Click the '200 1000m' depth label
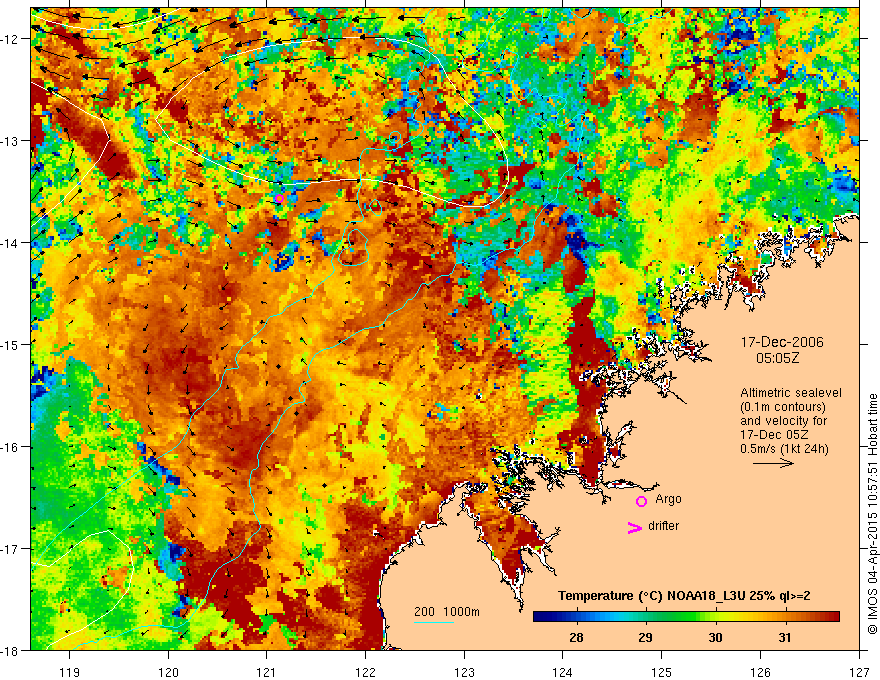The height and width of the screenshot is (680, 880). click(447, 612)
